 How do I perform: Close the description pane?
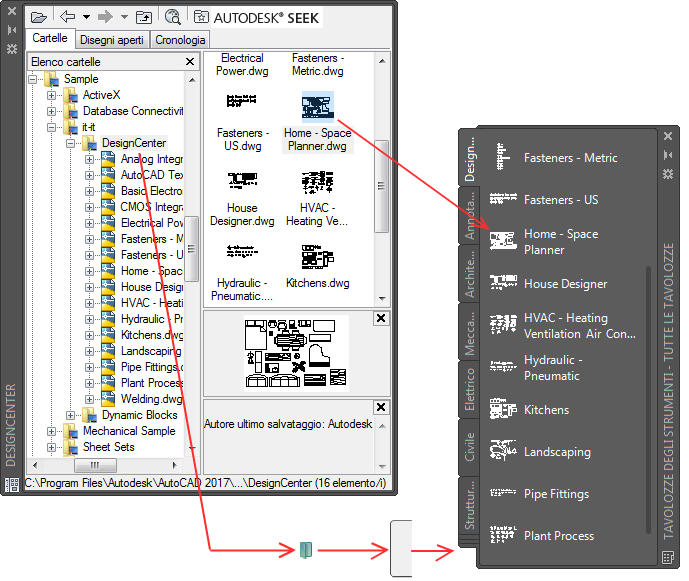[x=381, y=407]
